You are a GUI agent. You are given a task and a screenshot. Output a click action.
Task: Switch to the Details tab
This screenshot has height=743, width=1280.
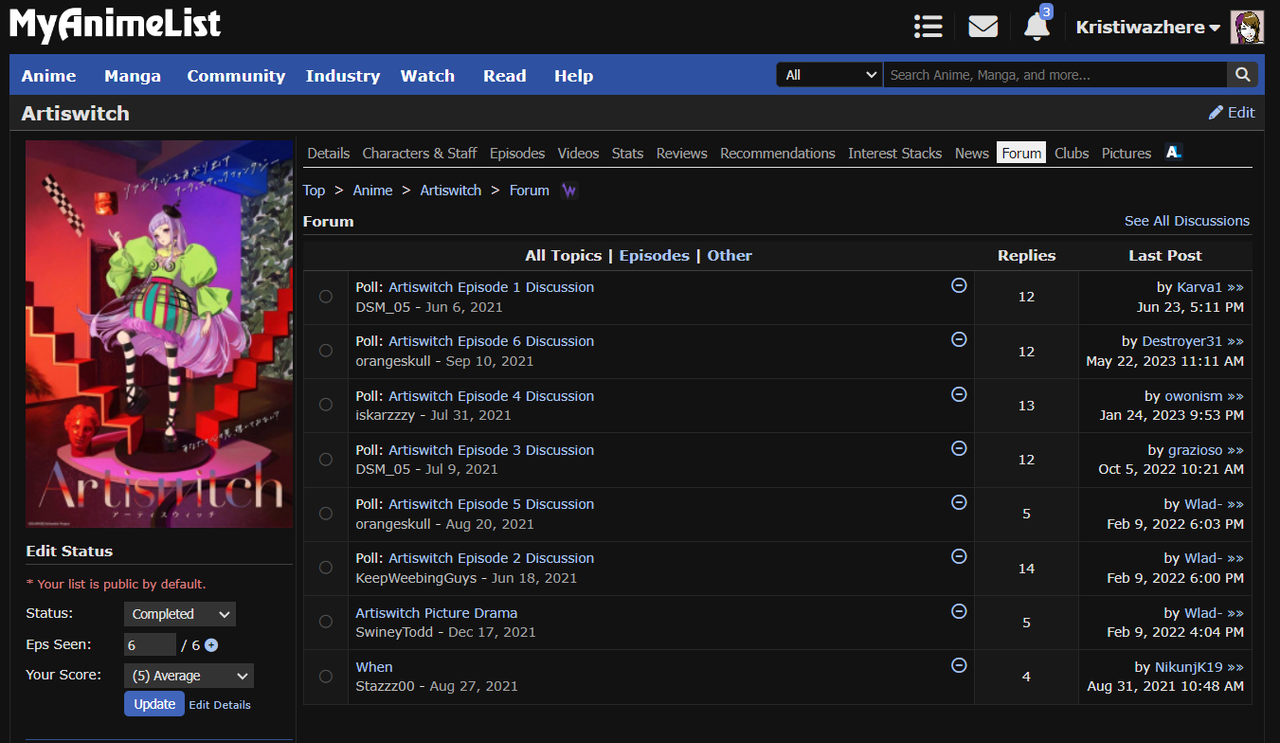tap(328, 153)
